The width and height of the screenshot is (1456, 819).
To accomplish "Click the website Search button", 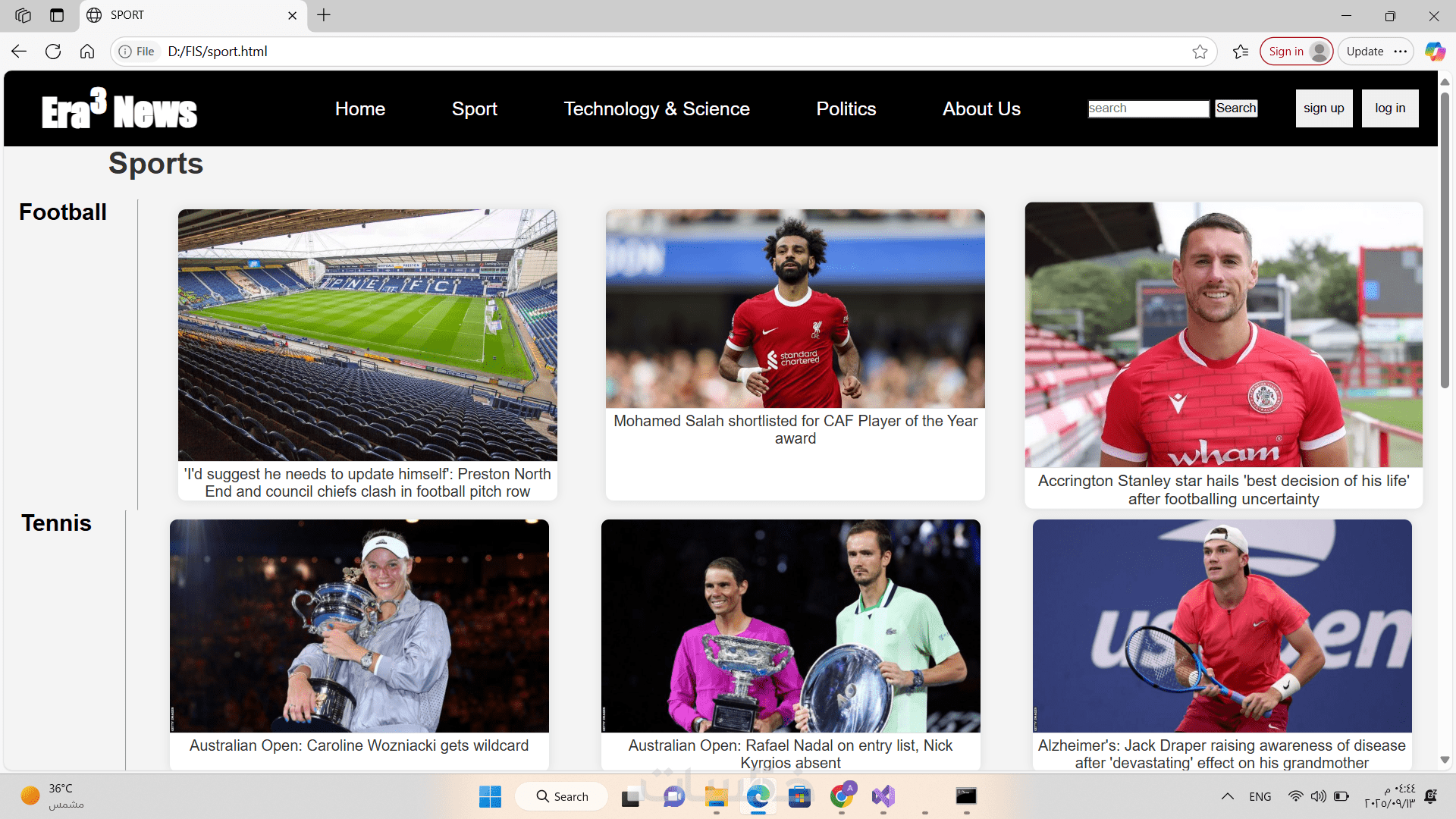I will 1236,108.
